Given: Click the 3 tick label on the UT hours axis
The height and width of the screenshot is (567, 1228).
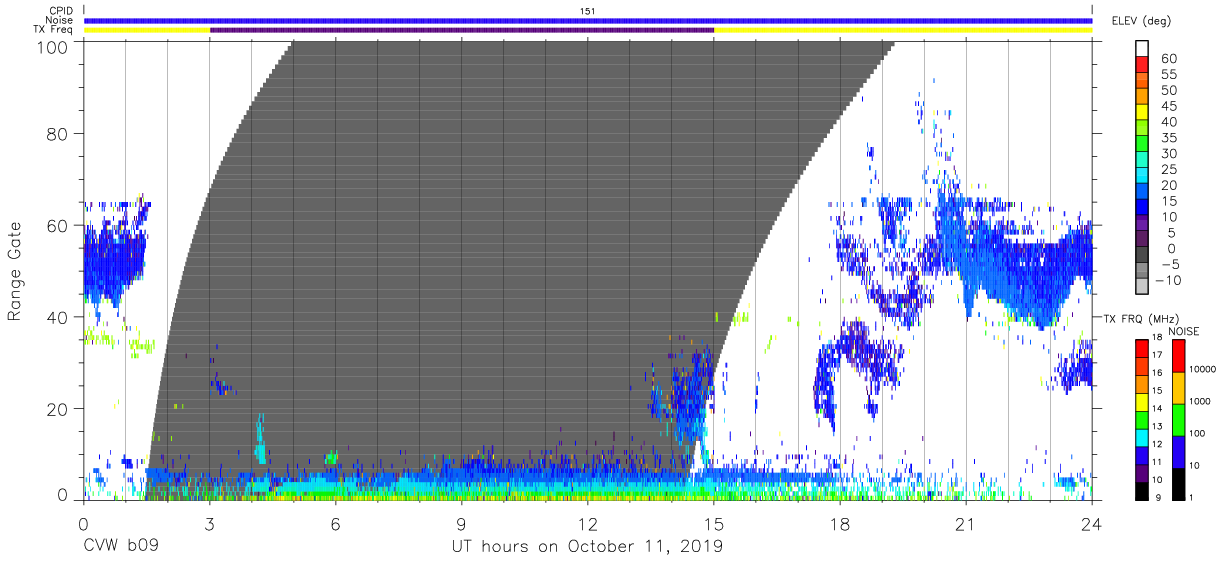Looking at the screenshot, I should pyautogui.click(x=210, y=522).
